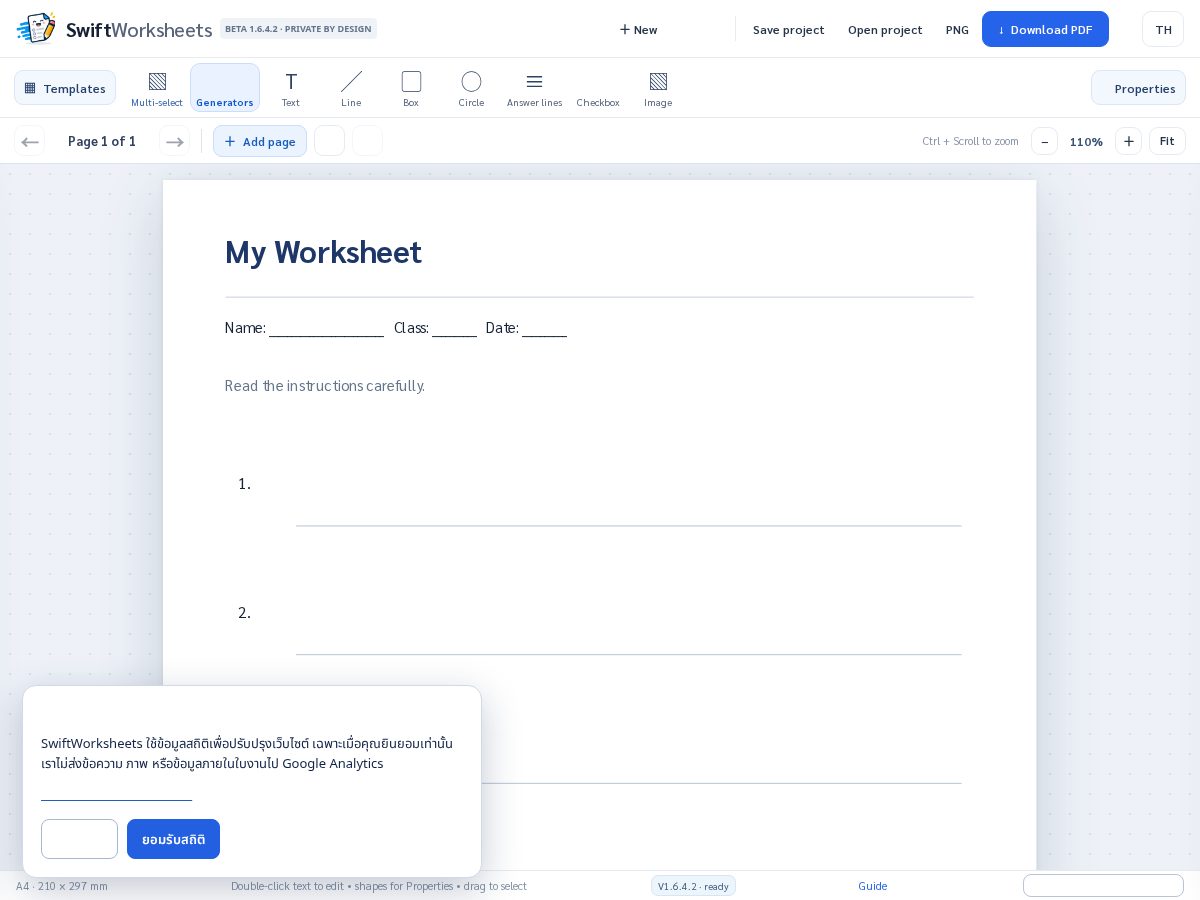The width and height of the screenshot is (1200, 900).
Task: Click blank decline button in consent popup
Action: (x=79, y=839)
